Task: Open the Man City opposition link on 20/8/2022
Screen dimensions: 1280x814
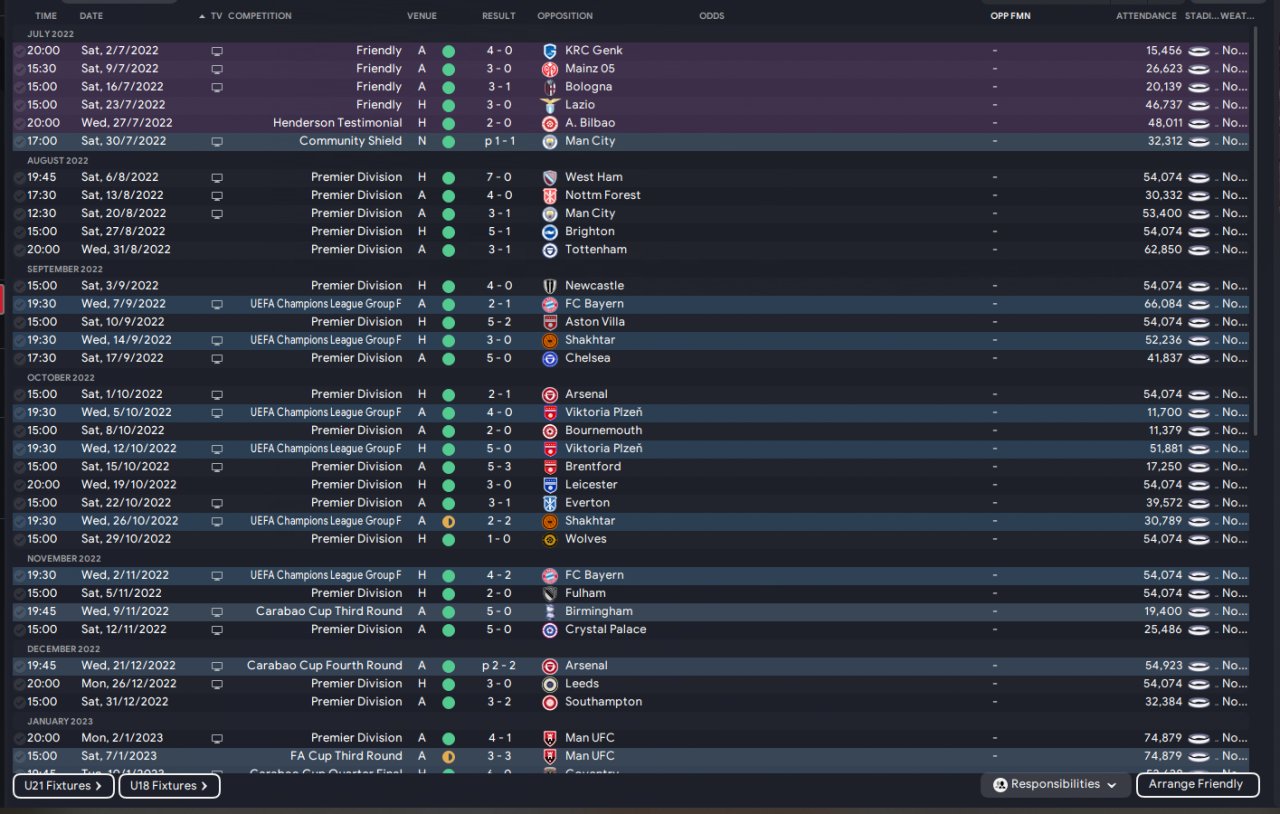Action: 590,214
